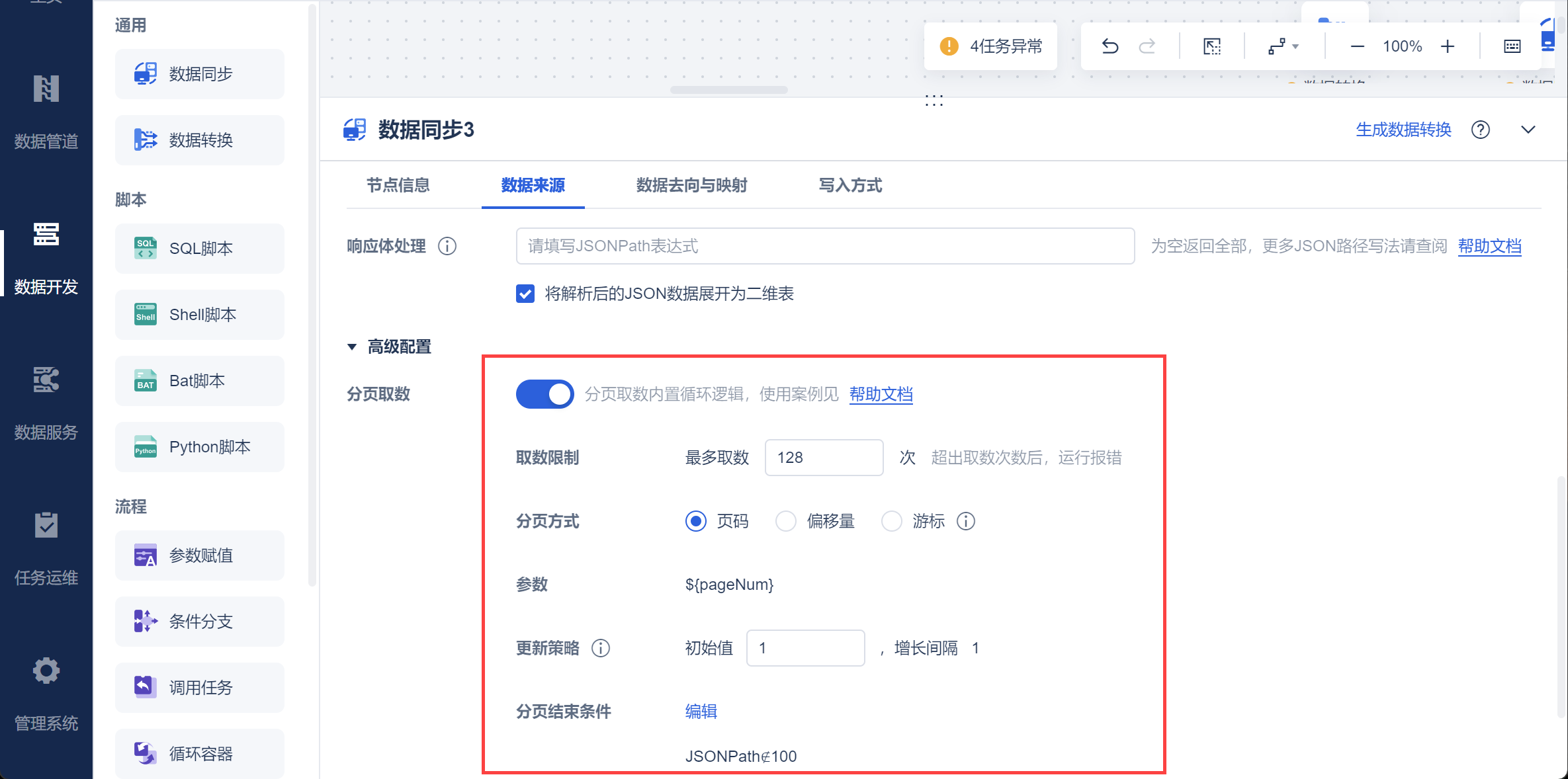Select the 游标 pagination radio button
1568x779 pixels.
coord(892,521)
